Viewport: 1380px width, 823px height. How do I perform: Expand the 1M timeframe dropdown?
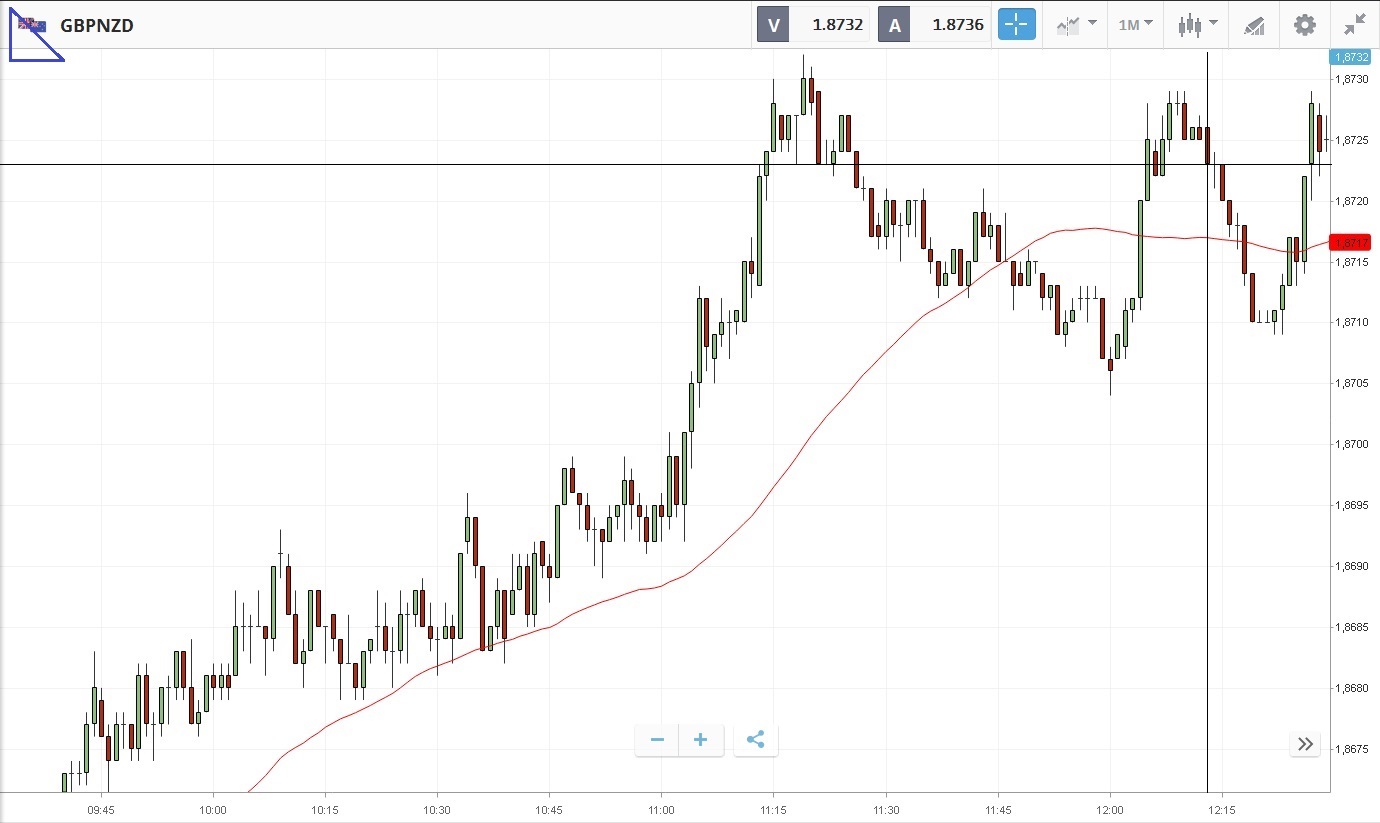(x=1135, y=25)
